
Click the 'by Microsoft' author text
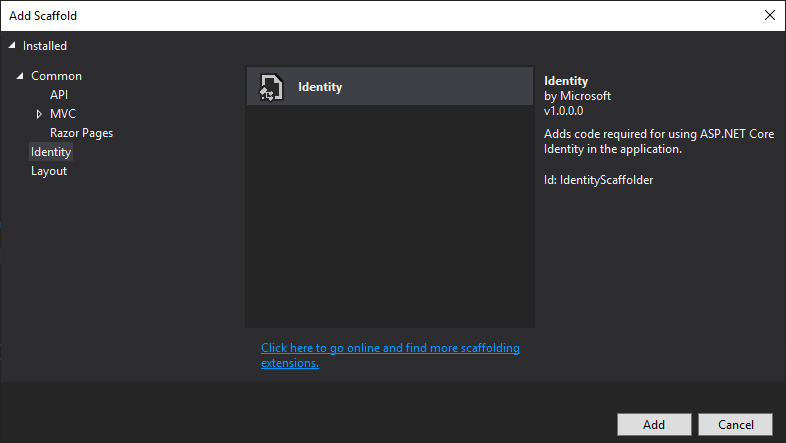(577, 96)
